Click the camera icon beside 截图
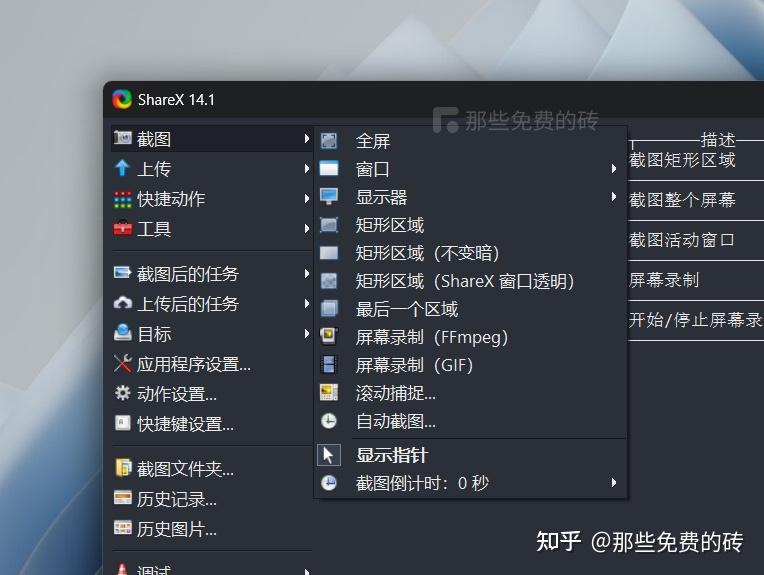 [x=122, y=138]
